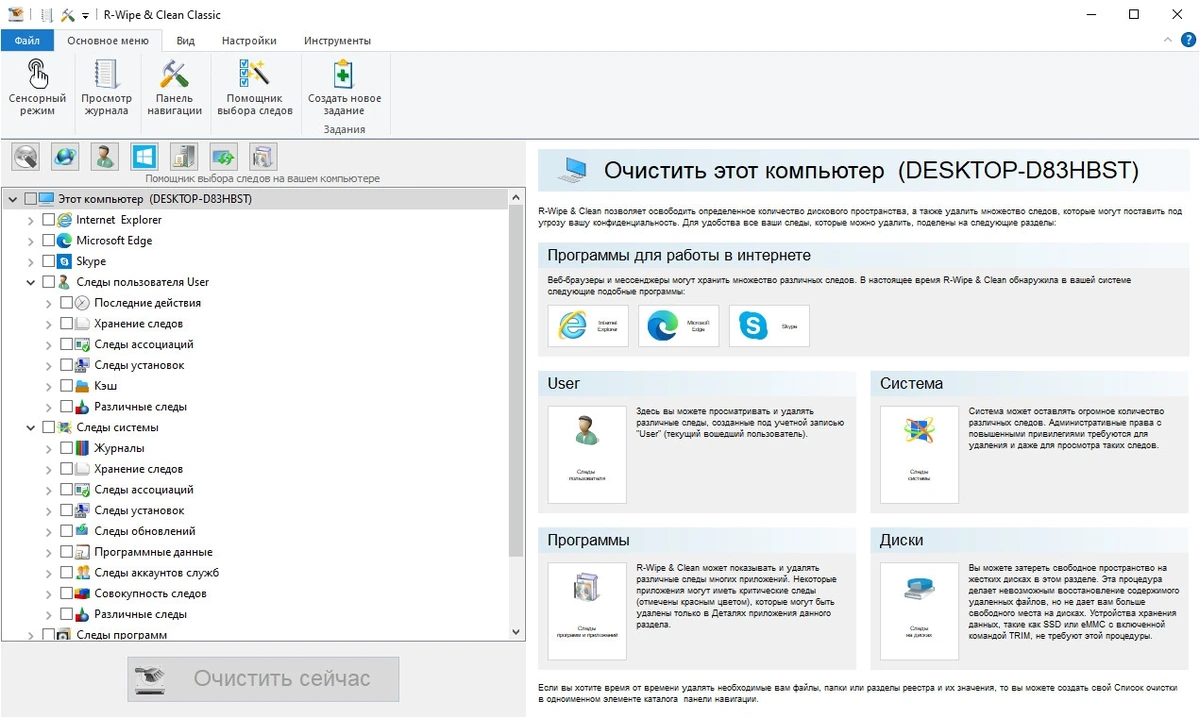1200x718 pixels.
Task: Expand the Microsoft Edge tree node
Action: [x=31, y=240]
